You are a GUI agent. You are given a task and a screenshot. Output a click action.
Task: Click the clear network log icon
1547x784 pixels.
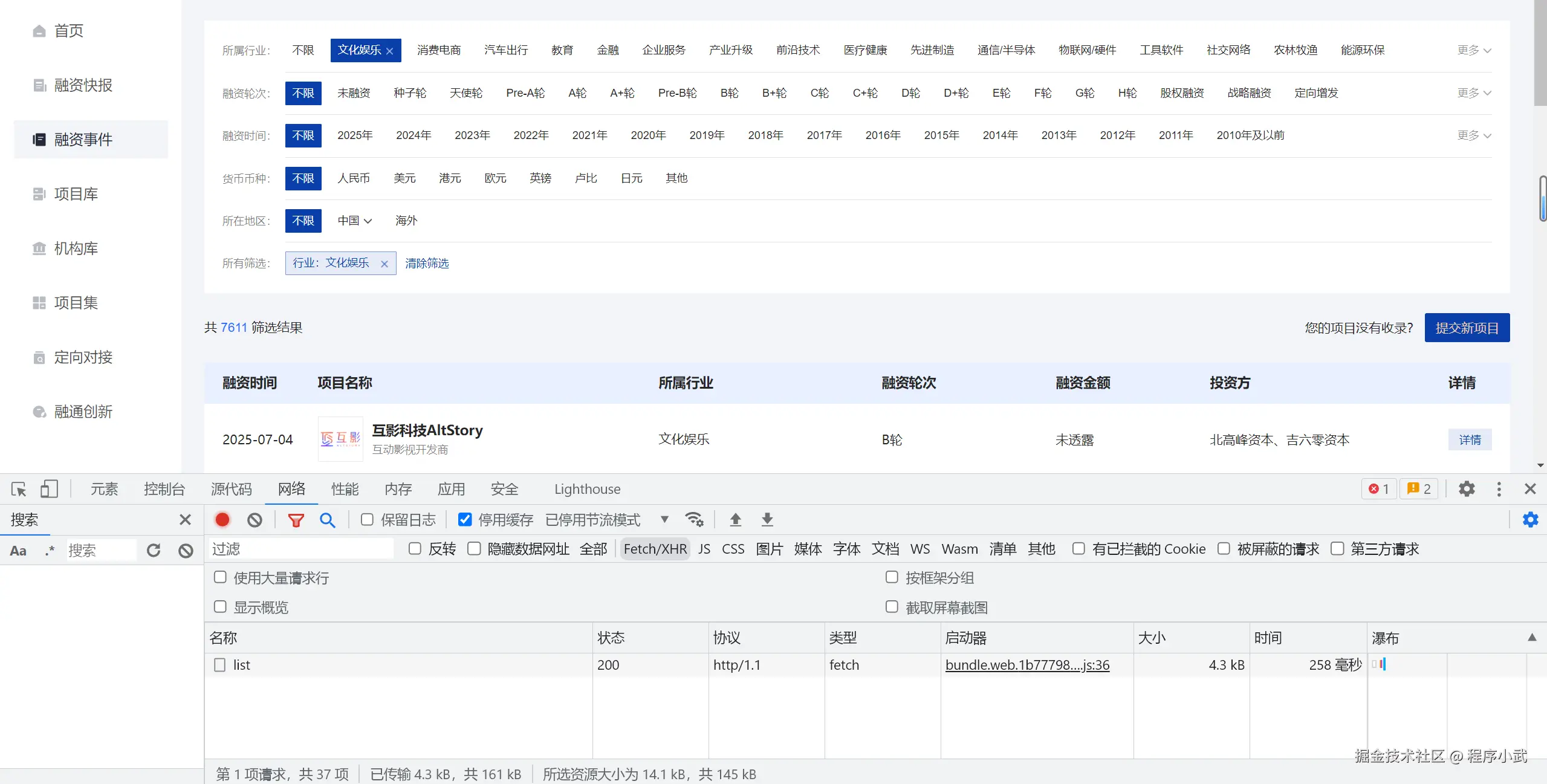255,520
